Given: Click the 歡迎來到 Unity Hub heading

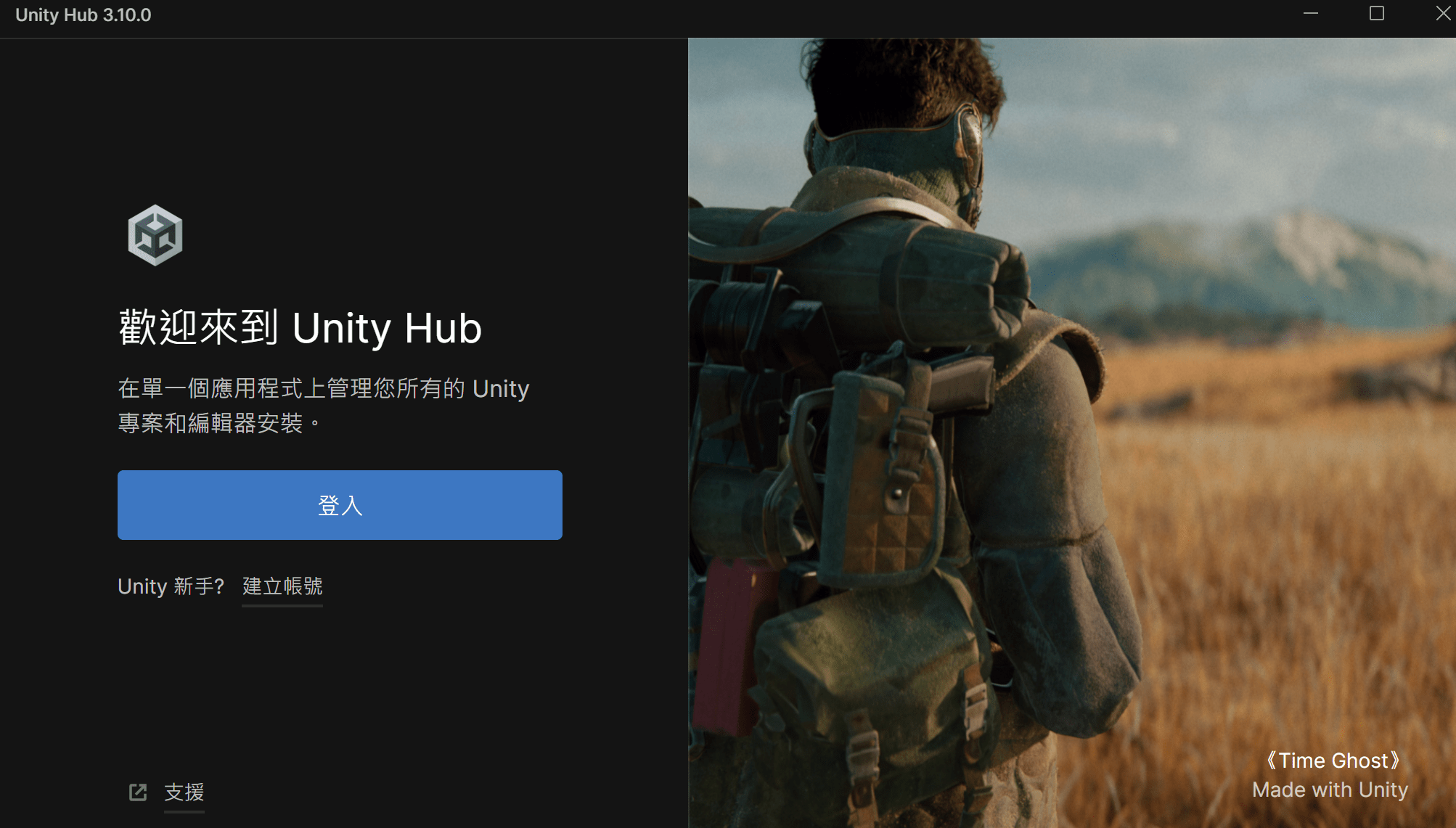Looking at the screenshot, I should [300, 328].
